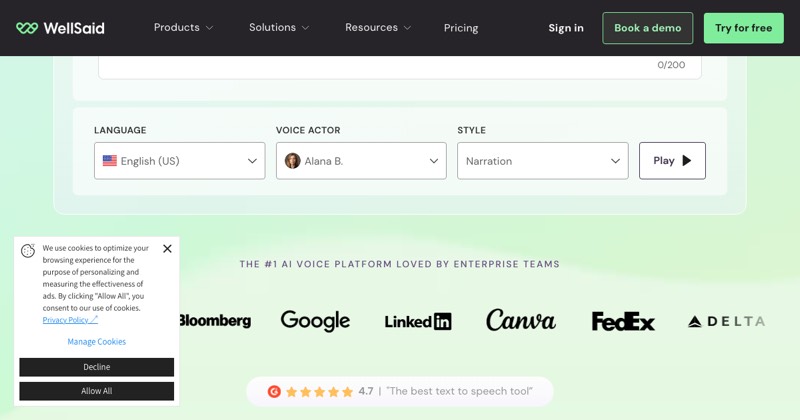Click the Solutions chevron arrow
The image size is (800, 420).
[305, 28]
